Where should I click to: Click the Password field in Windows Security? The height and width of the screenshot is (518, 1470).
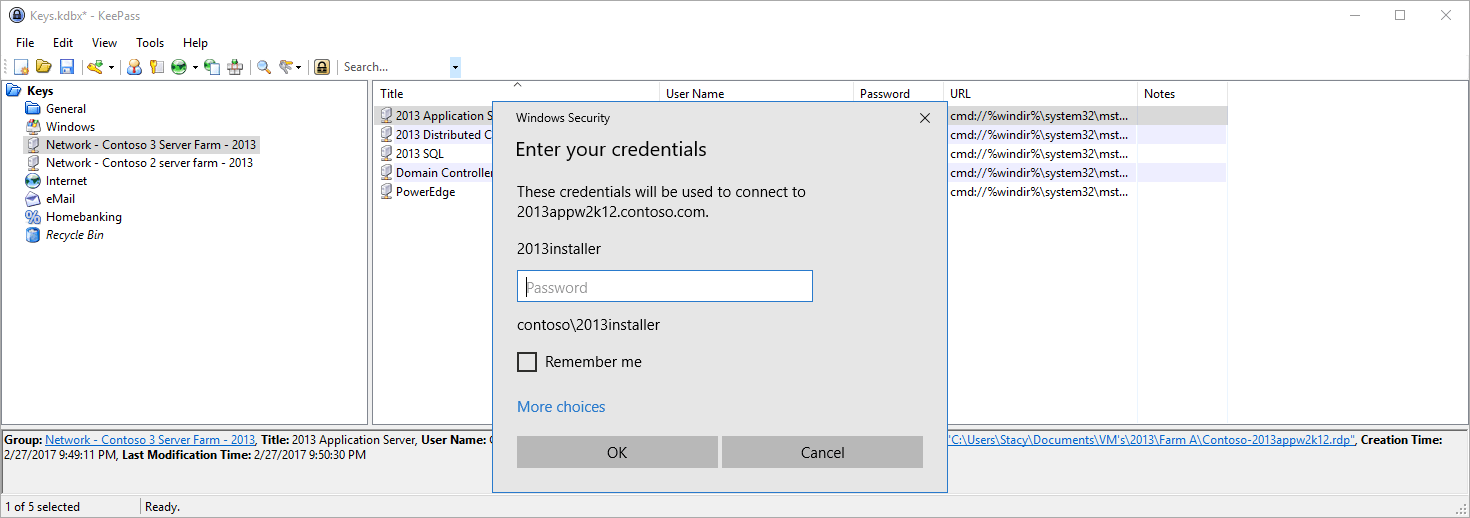[x=665, y=287]
